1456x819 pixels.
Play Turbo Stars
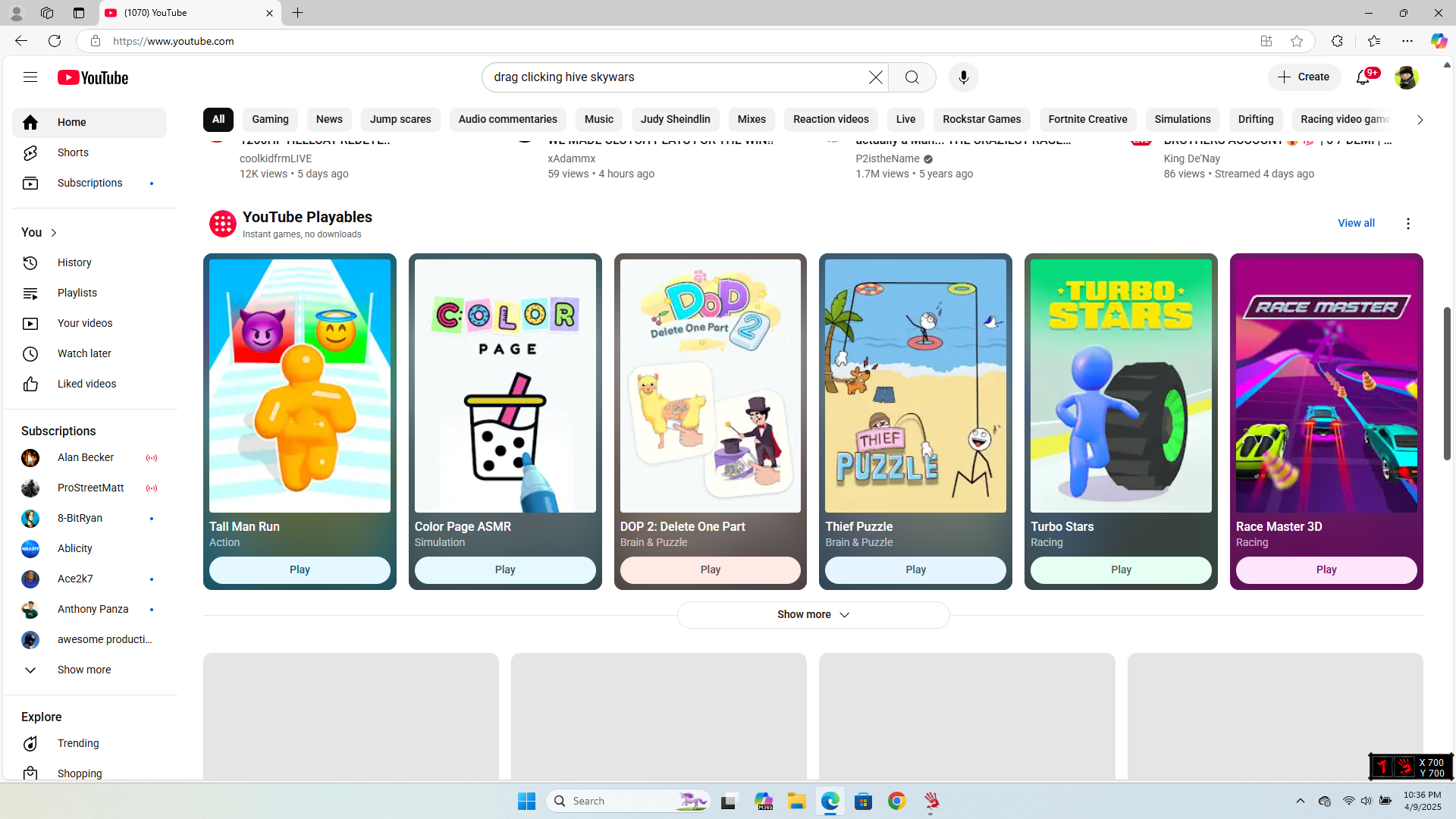pos(1121,570)
